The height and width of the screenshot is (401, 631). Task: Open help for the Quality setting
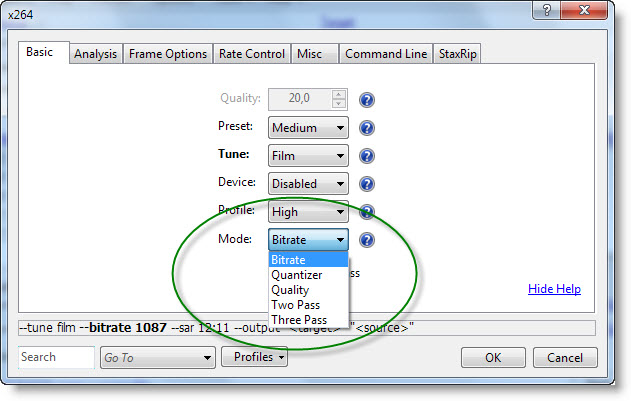(367, 100)
